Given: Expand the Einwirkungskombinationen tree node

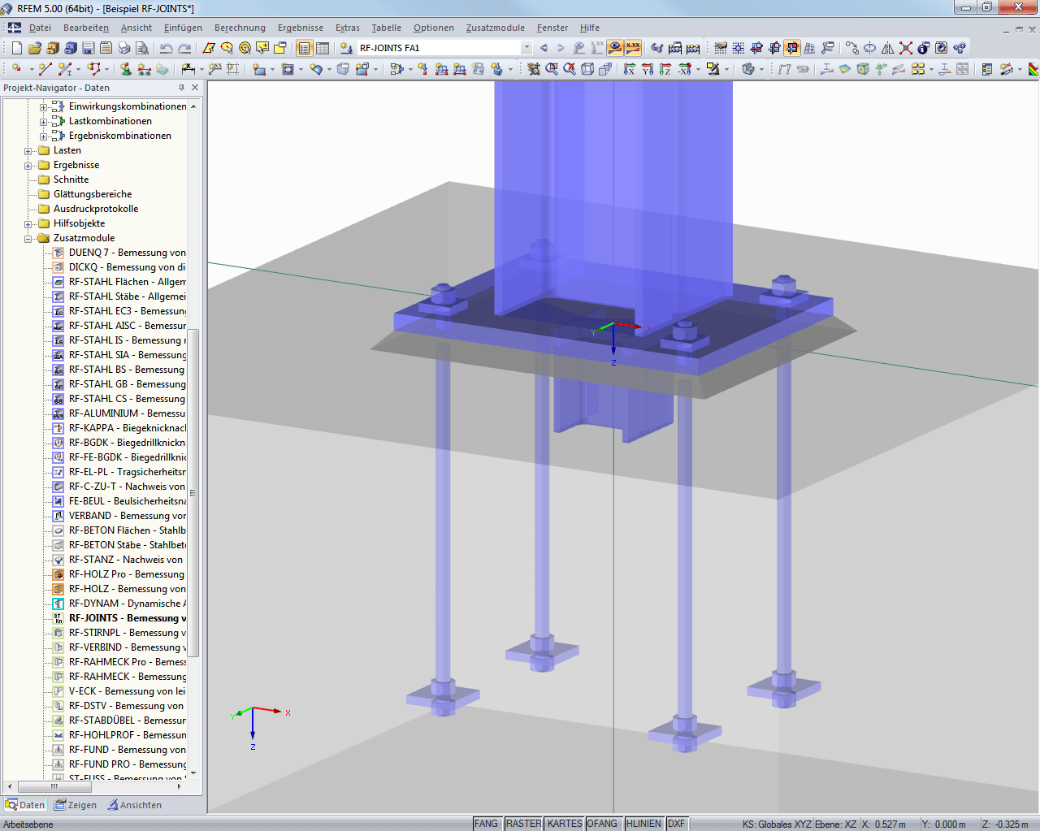Looking at the screenshot, I should click(x=43, y=107).
